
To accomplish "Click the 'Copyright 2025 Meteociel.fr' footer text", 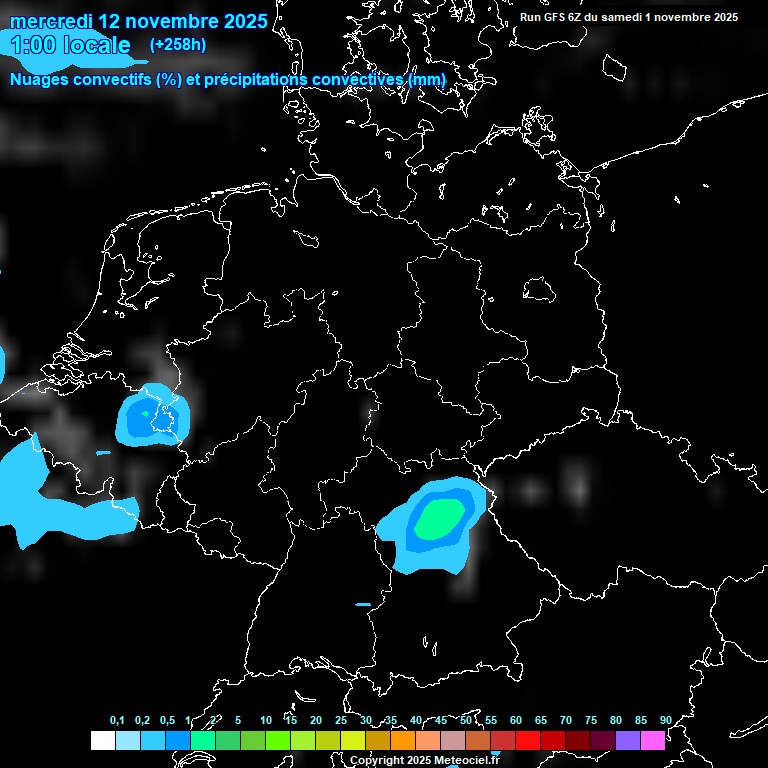I will (425, 760).
